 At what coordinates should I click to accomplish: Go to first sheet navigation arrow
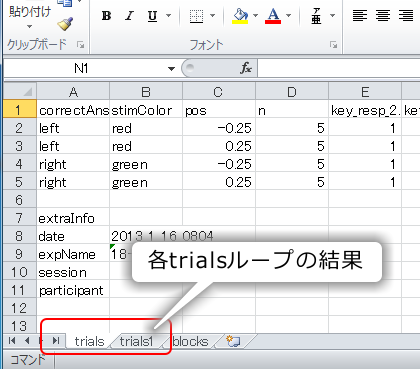(12, 341)
